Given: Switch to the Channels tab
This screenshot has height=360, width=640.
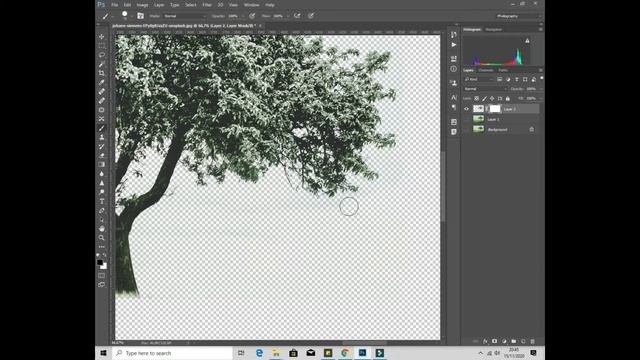Looking at the screenshot, I should (486, 70).
